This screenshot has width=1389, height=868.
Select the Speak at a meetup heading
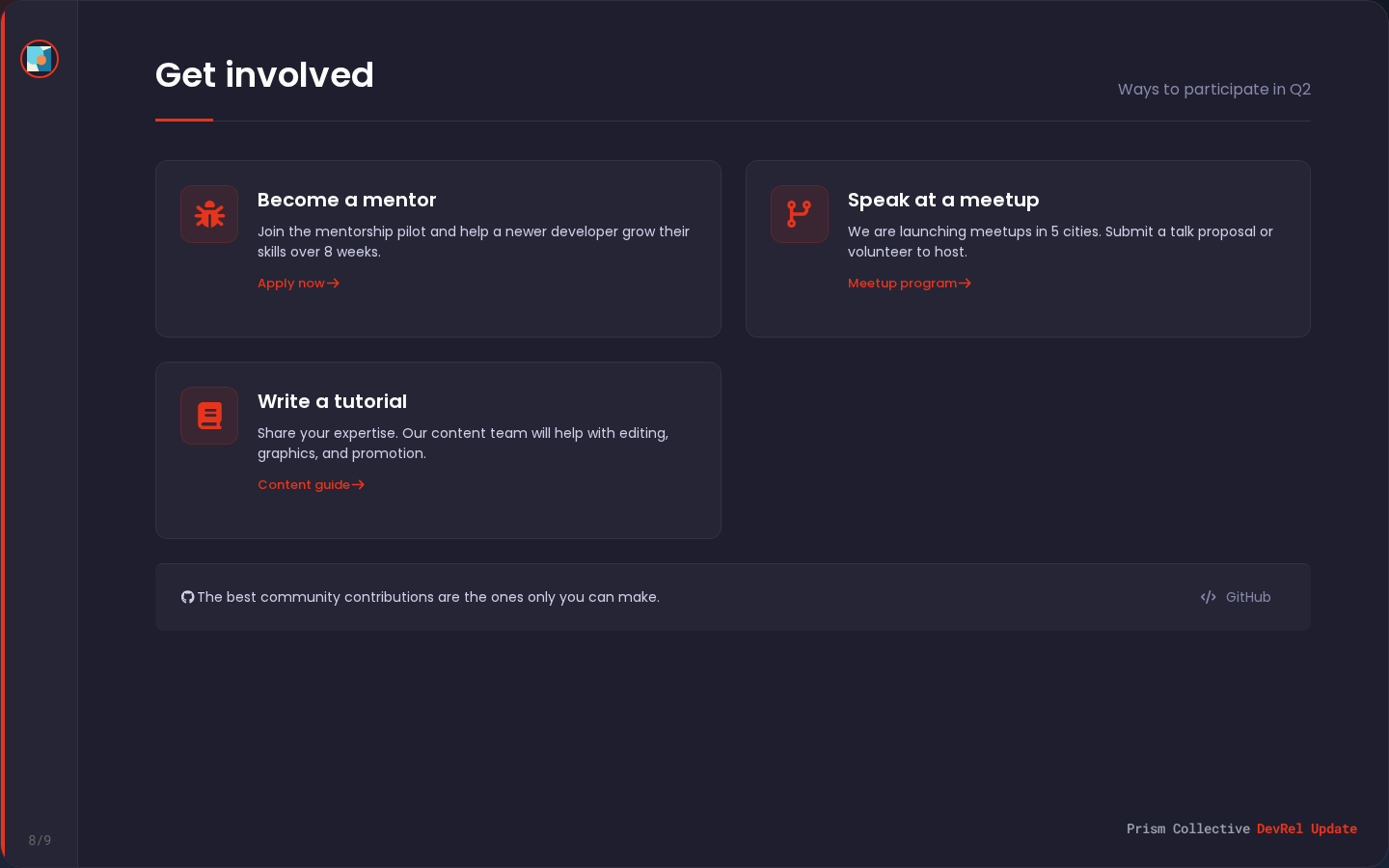point(943,200)
